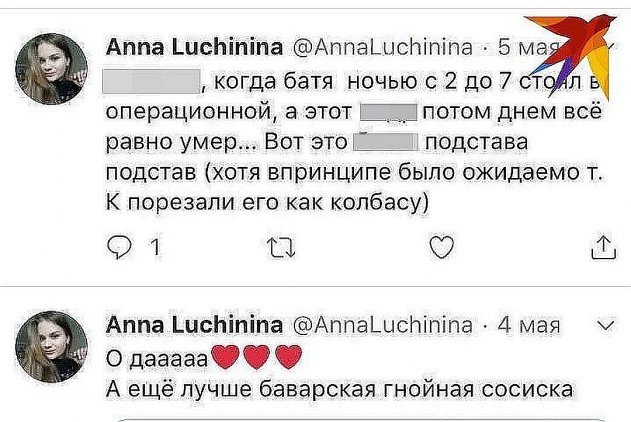
Task: Click the "4 мая" tweet timestamp
Action: coord(527,326)
